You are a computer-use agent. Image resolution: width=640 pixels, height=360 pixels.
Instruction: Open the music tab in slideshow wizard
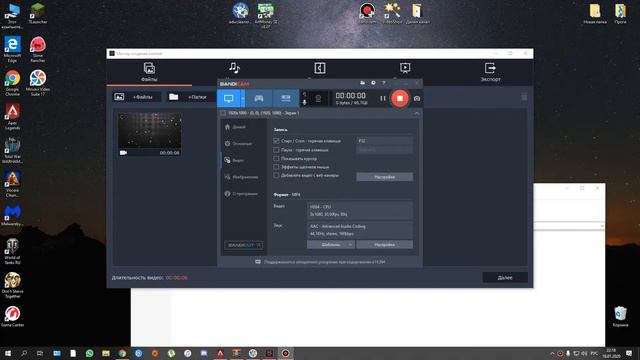pos(234,69)
